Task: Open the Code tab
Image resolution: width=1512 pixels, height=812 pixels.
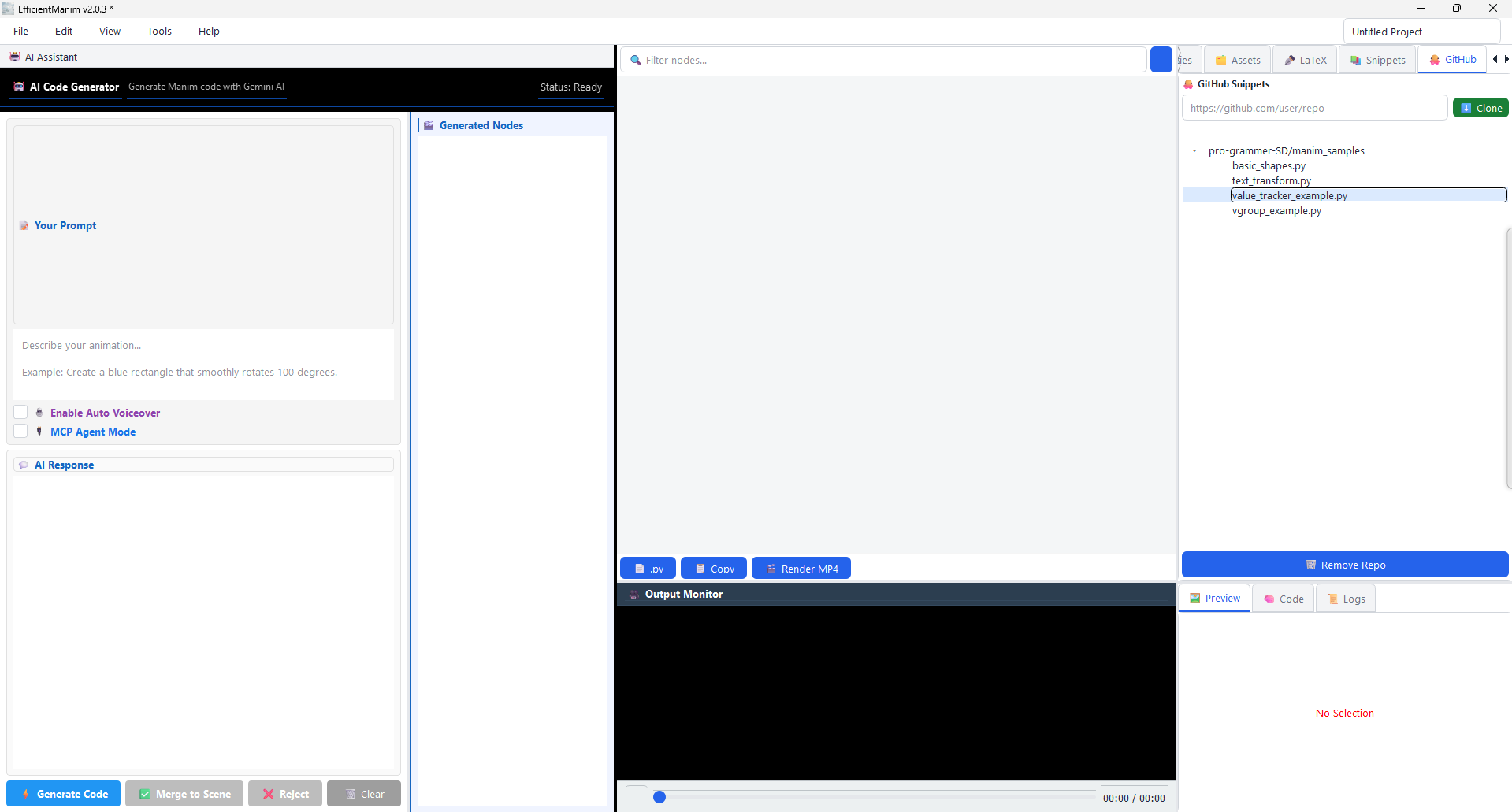Action: 1284,599
